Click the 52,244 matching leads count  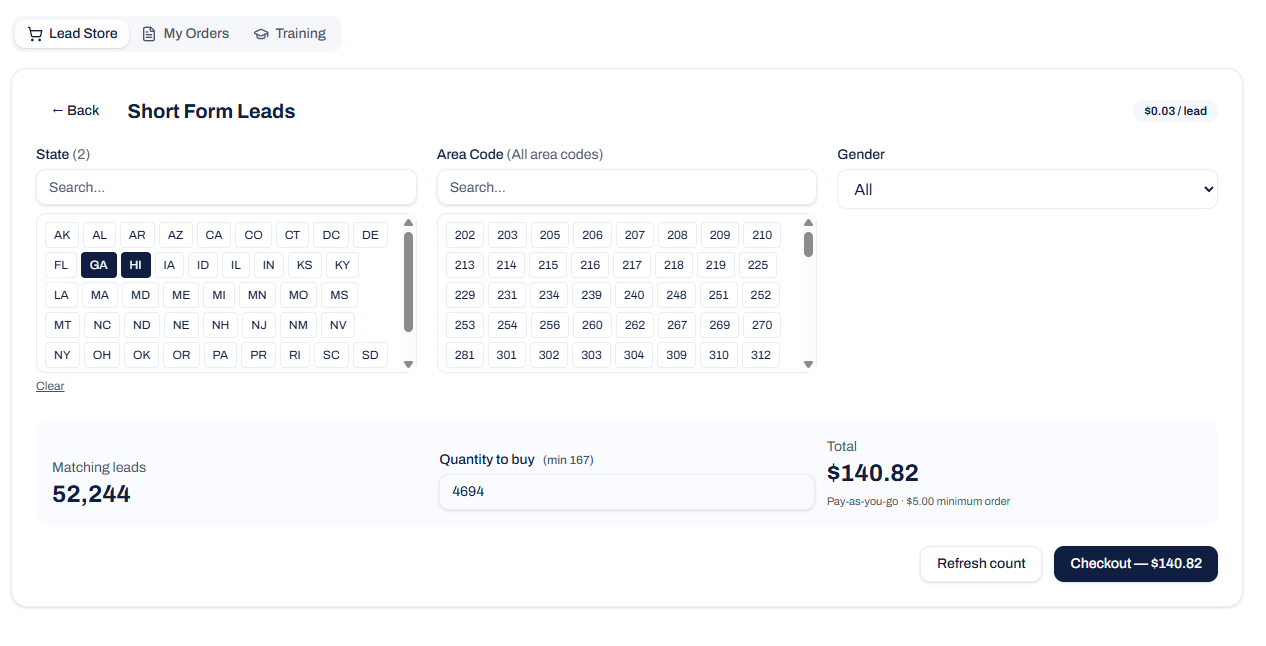(x=91, y=494)
